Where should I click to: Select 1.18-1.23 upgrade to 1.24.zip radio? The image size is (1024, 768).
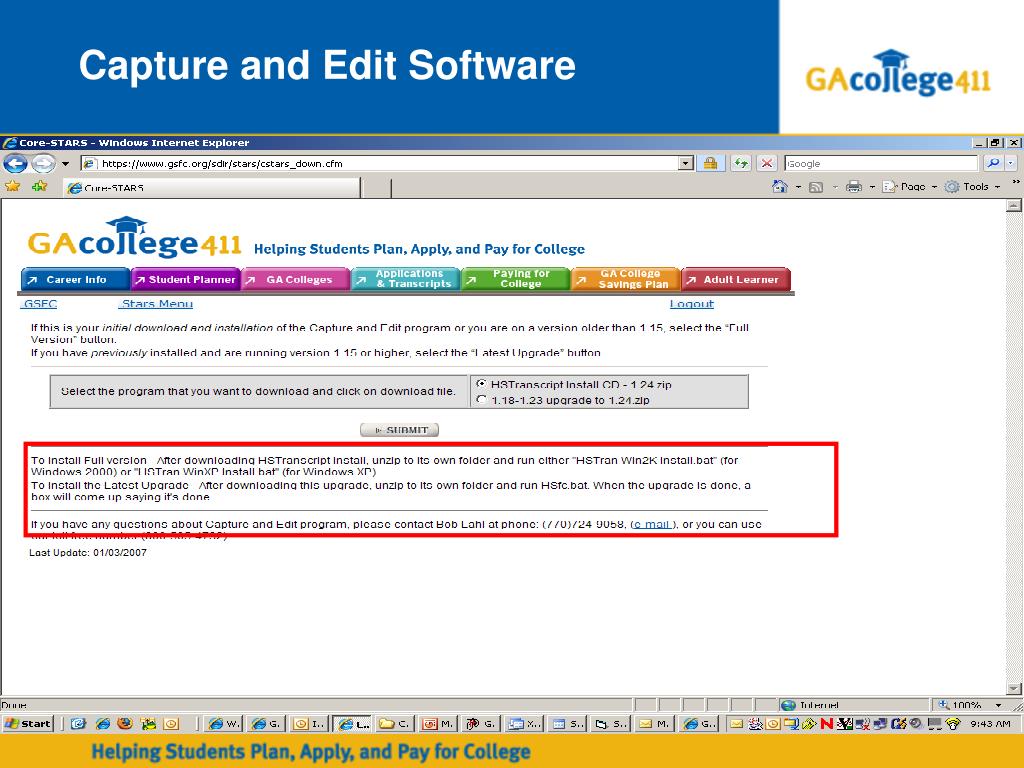point(481,400)
